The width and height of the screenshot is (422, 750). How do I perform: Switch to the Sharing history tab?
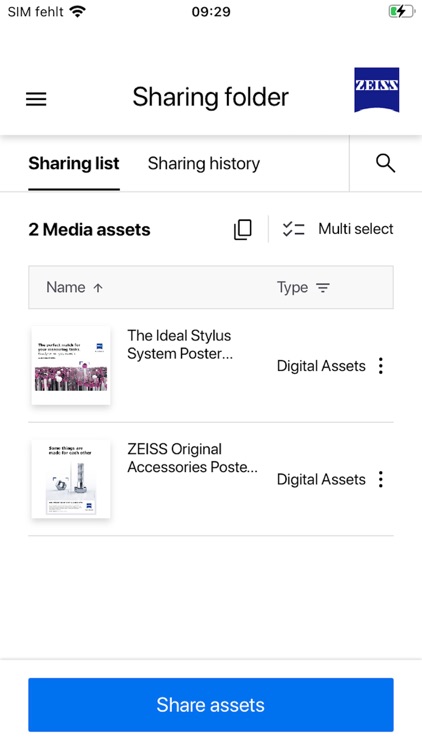click(204, 164)
